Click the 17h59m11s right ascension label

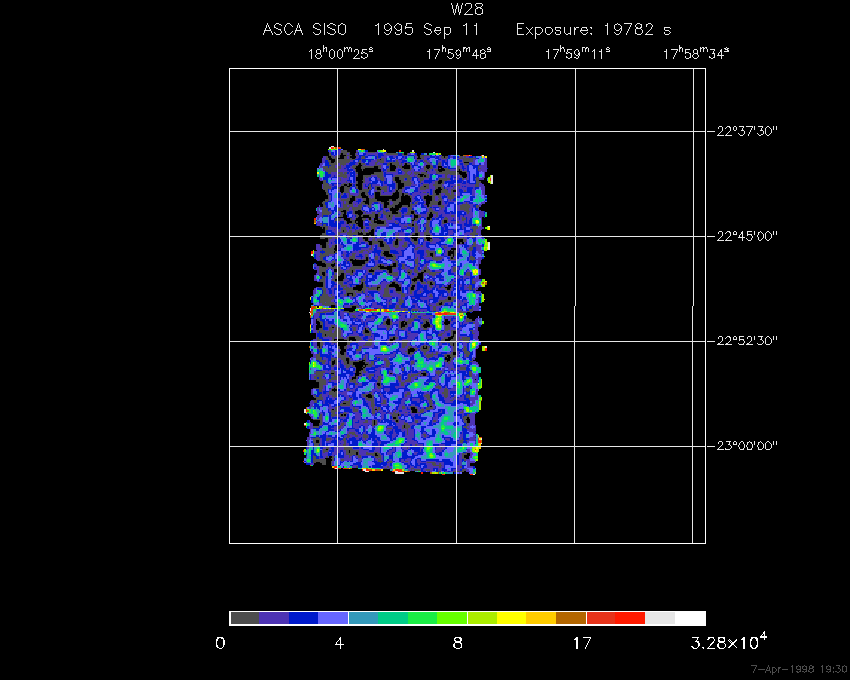(x=577, y=53)
